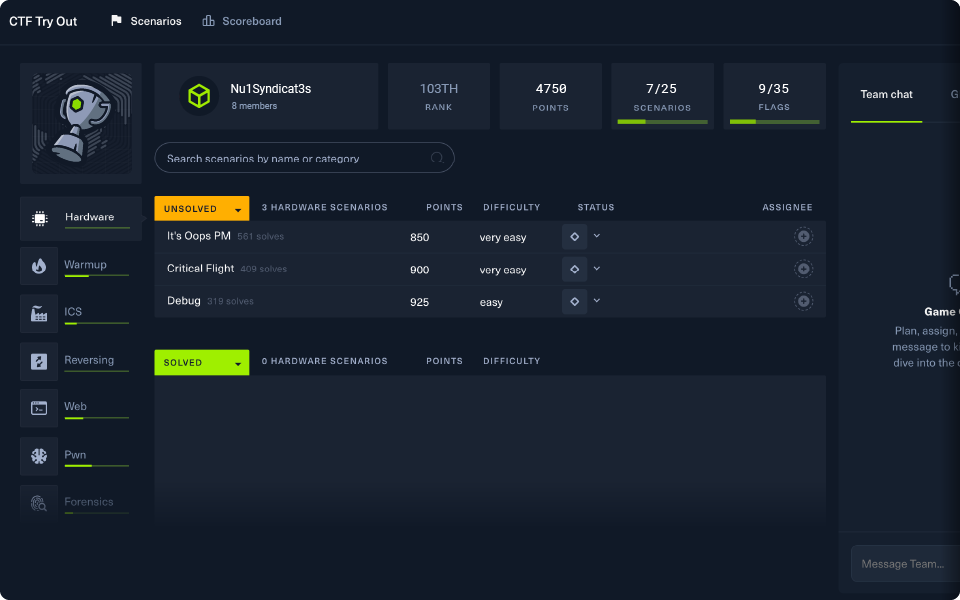Click the 103TH rank card
The height and width of the screenshot is (600, 960).
(x=438, y=96)
